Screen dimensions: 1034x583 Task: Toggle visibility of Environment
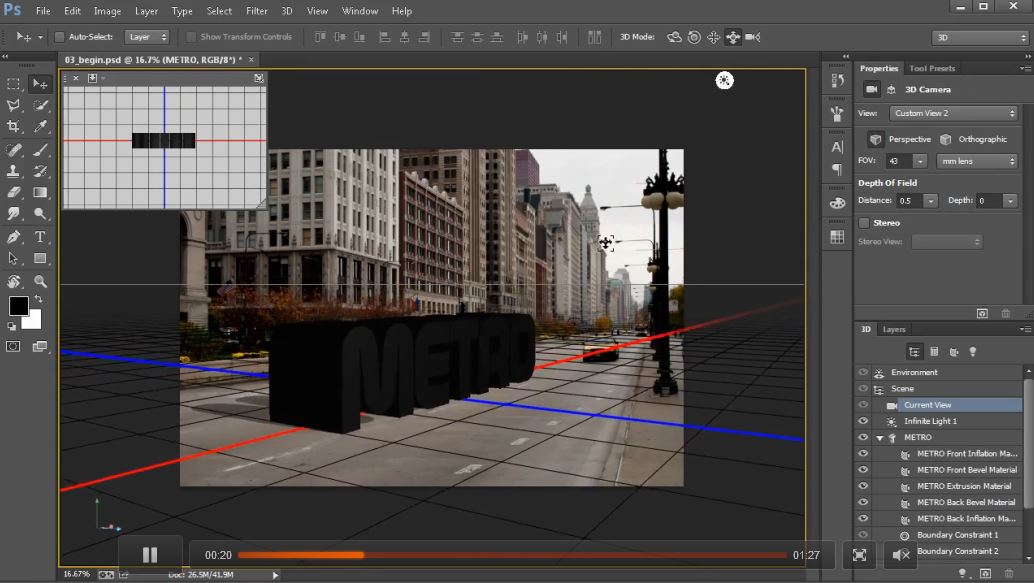pyautogui.click(x=863, y=372)
